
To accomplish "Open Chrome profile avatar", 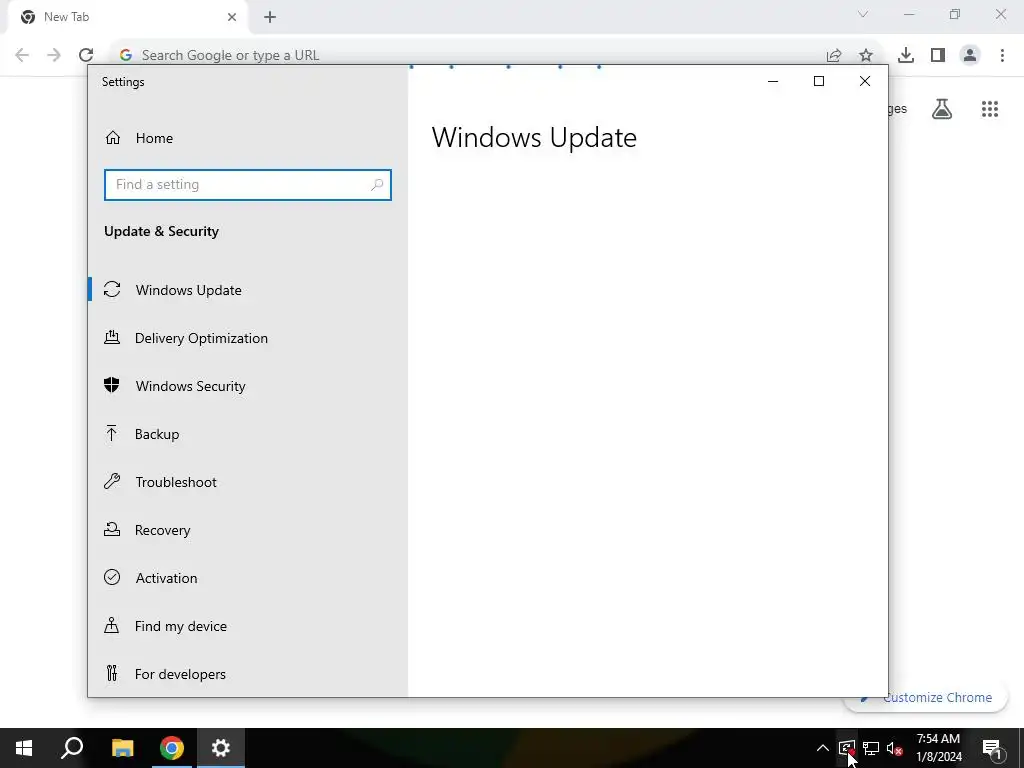I will pos(970,55).
